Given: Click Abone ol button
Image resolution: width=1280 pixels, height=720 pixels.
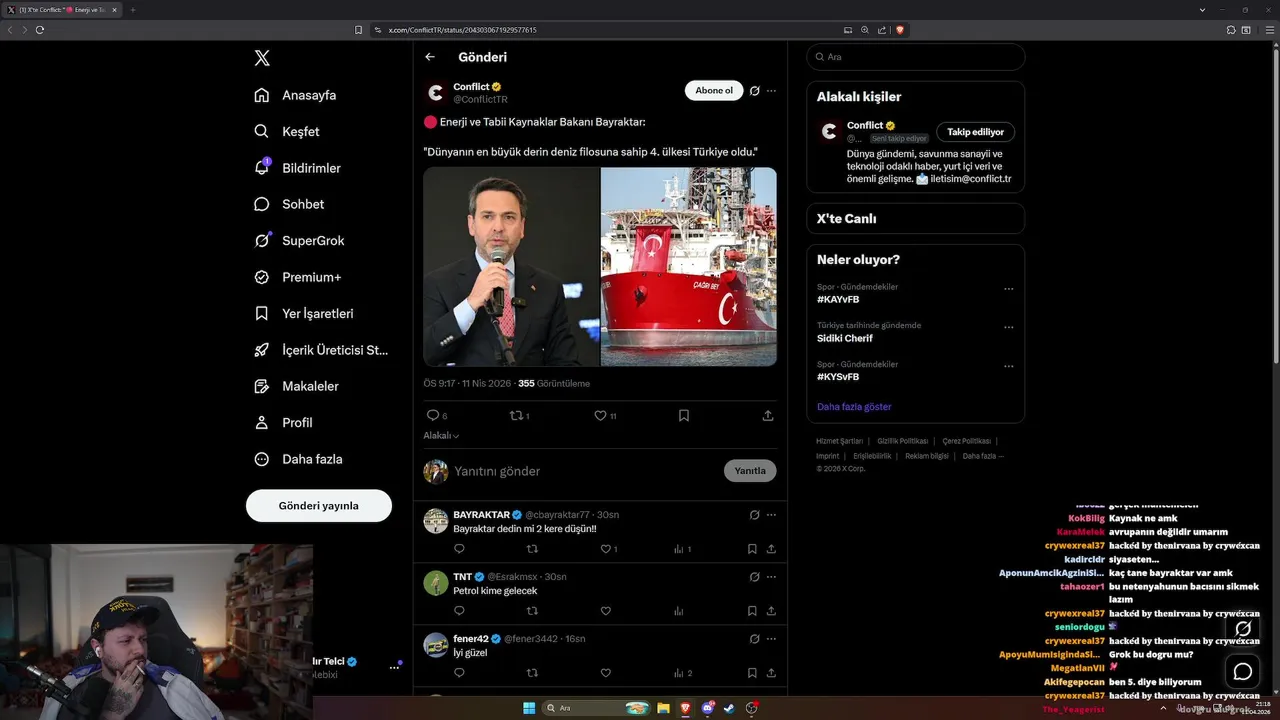Looking at the screenshot, I should click(714, 91).
